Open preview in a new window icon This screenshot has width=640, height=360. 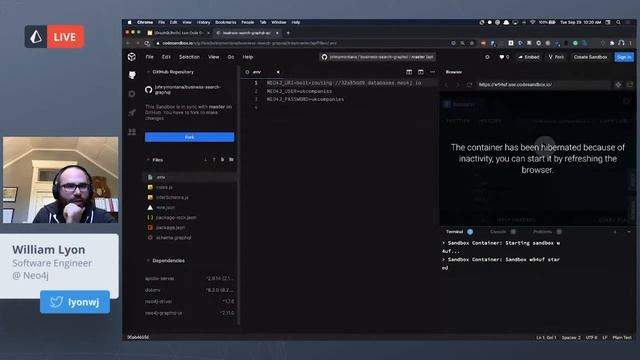[x=630, y=84]
